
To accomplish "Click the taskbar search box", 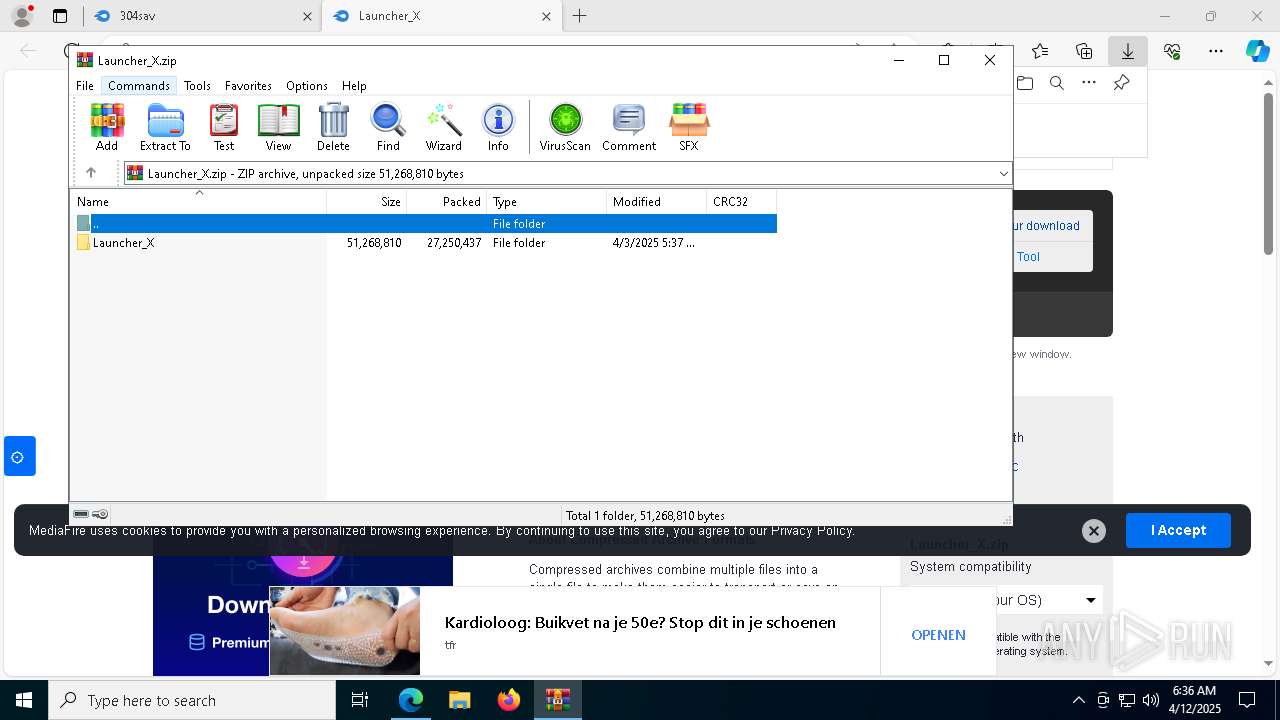I will pyautogui.click(x=192, y=700).
